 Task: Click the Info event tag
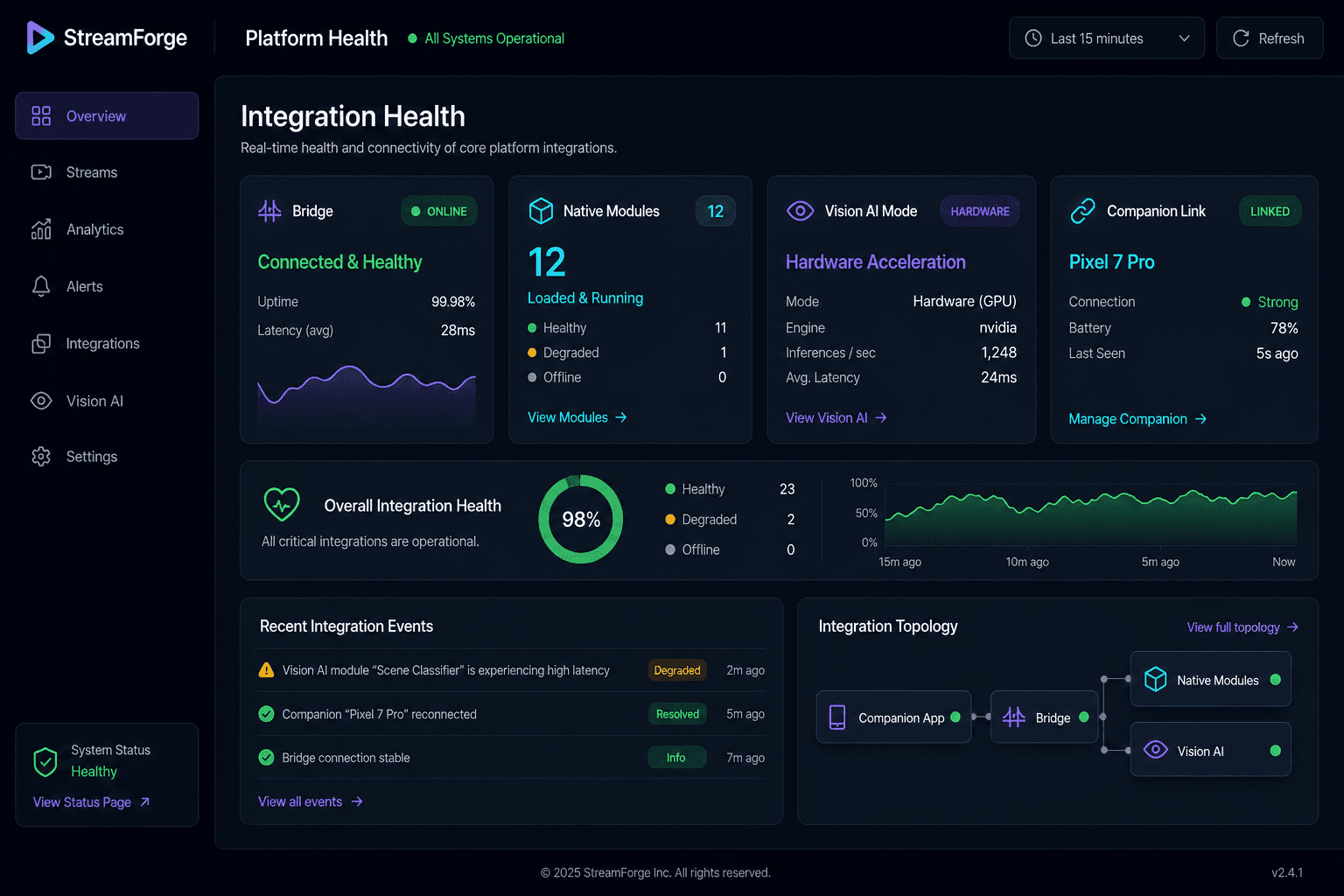coord(677,758)
